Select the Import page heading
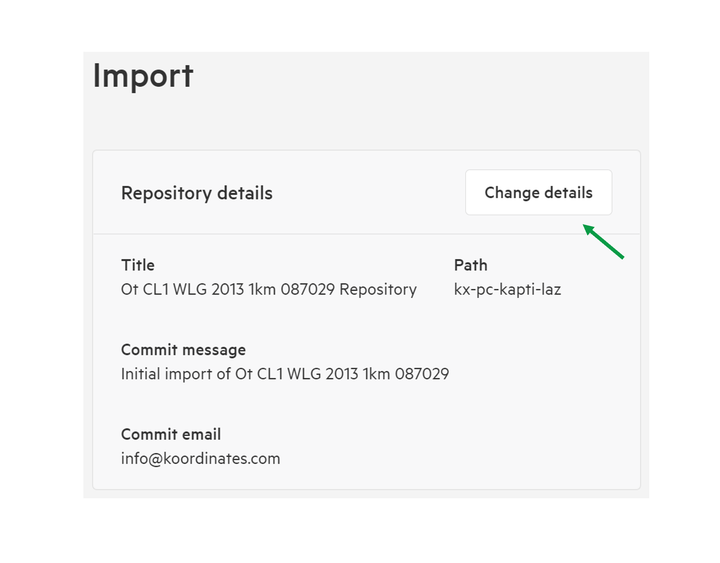 pos(143,77)
